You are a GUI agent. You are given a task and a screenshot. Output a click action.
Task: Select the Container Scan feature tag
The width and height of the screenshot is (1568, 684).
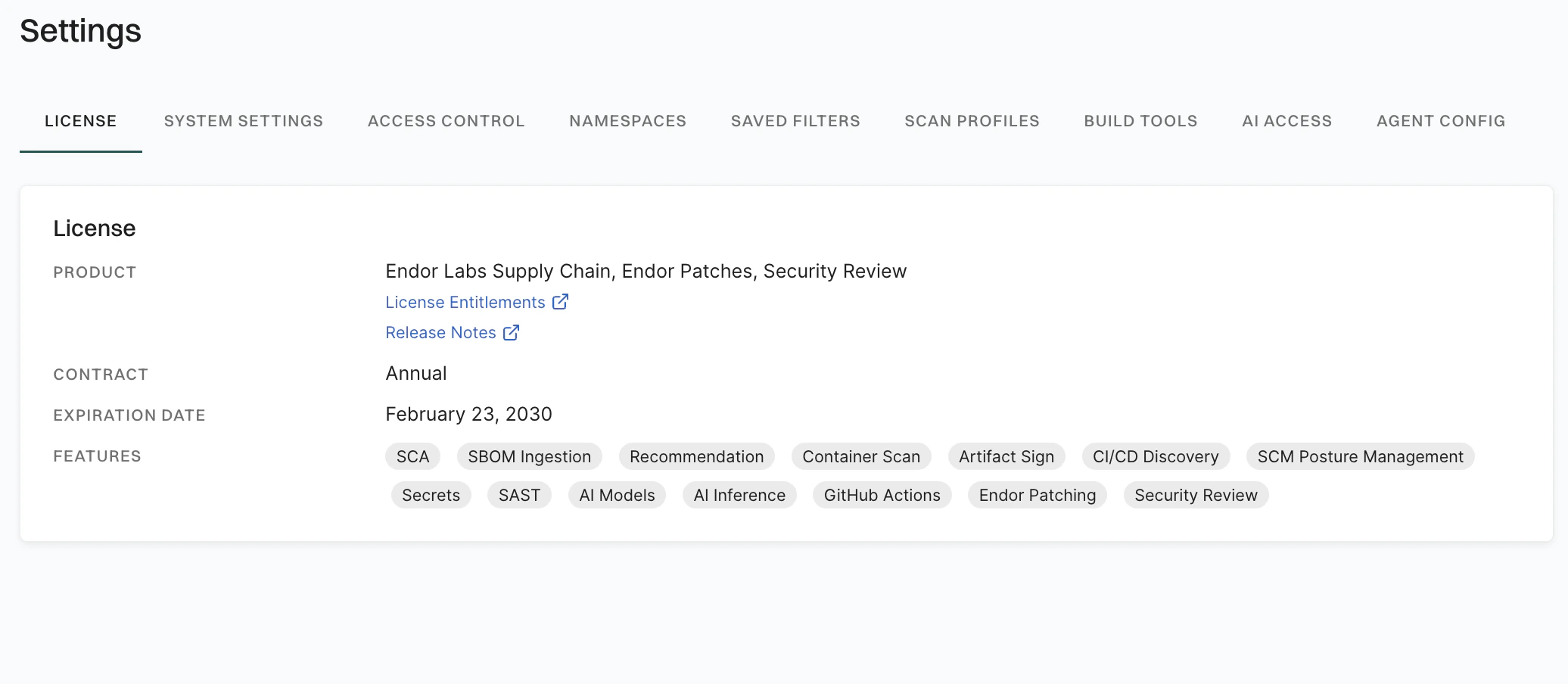click(861, 457)
